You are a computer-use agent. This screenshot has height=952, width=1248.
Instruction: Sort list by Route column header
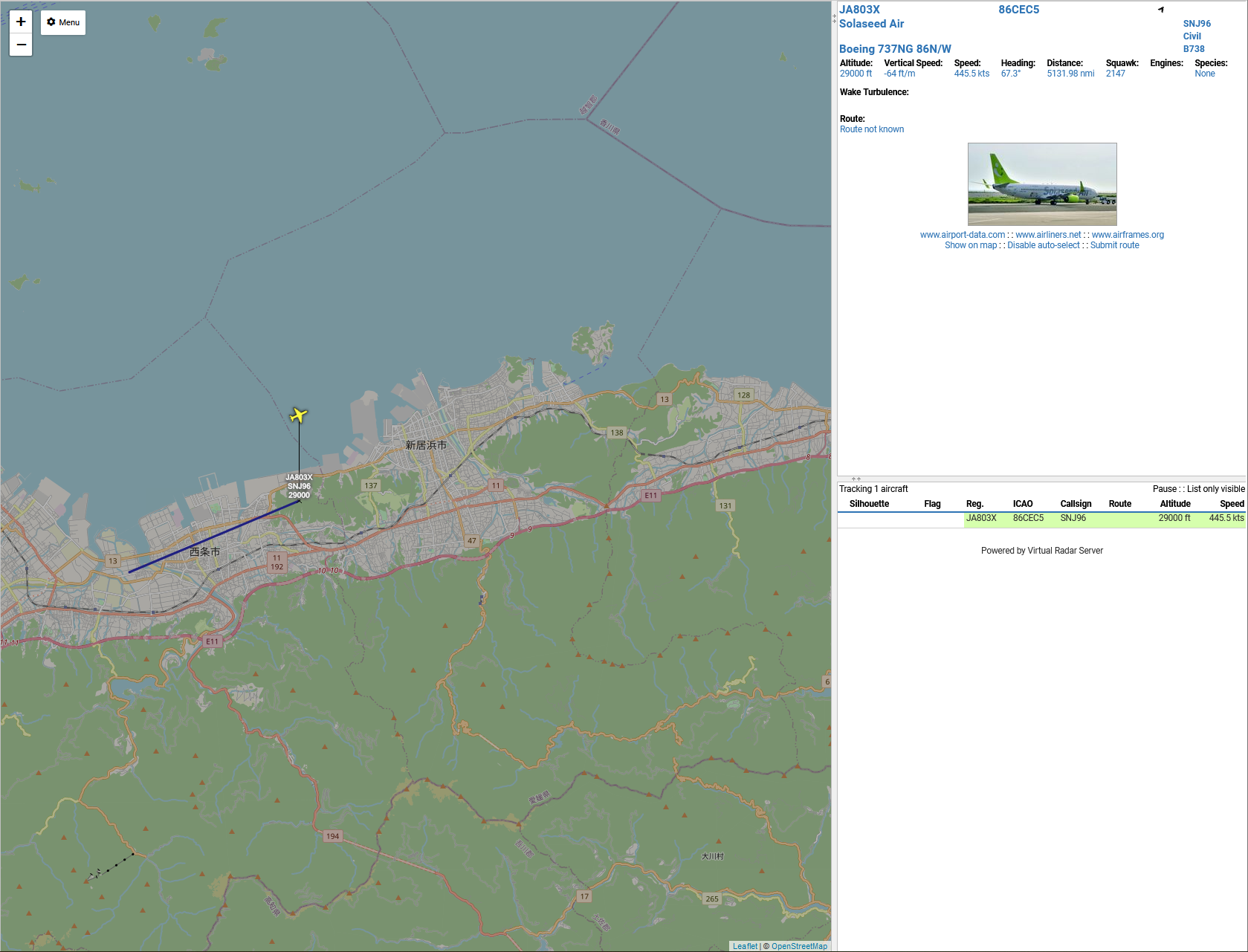point(1120,504)
